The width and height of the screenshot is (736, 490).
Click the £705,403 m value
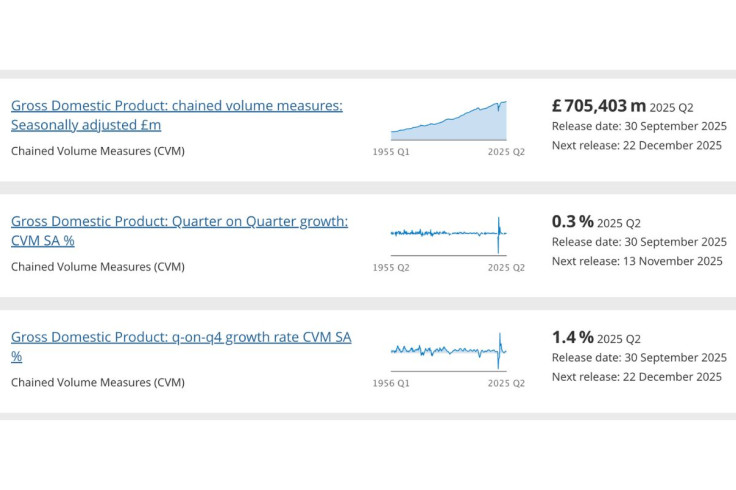coord(598,106)
